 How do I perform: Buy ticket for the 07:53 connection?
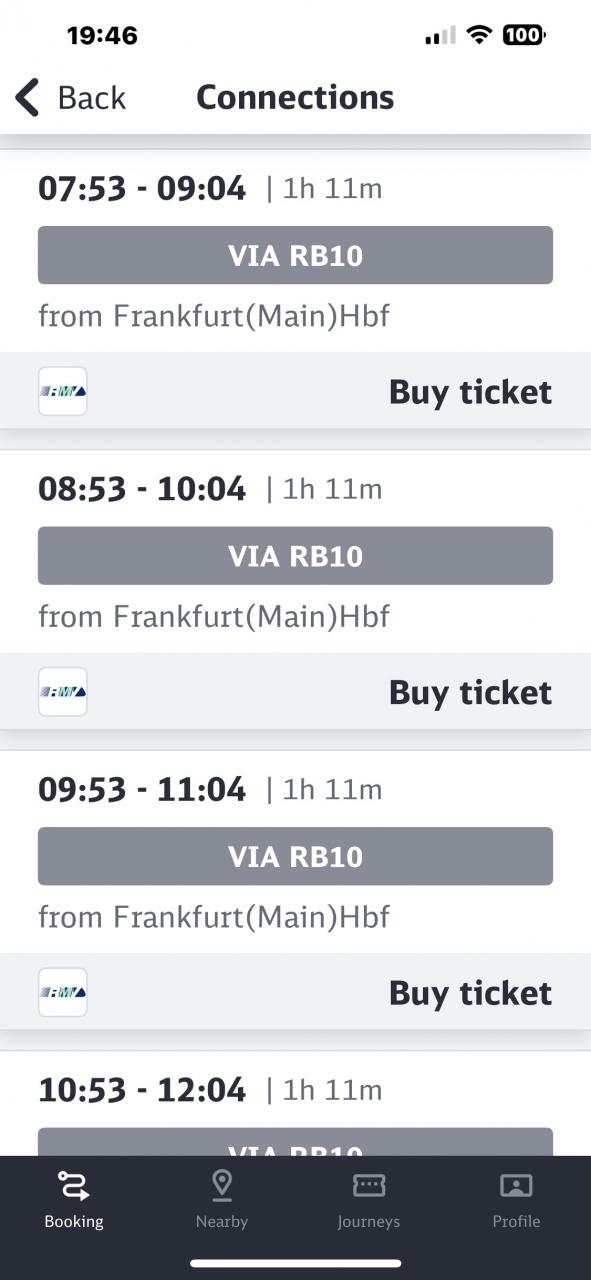click(x=470, y=392)
